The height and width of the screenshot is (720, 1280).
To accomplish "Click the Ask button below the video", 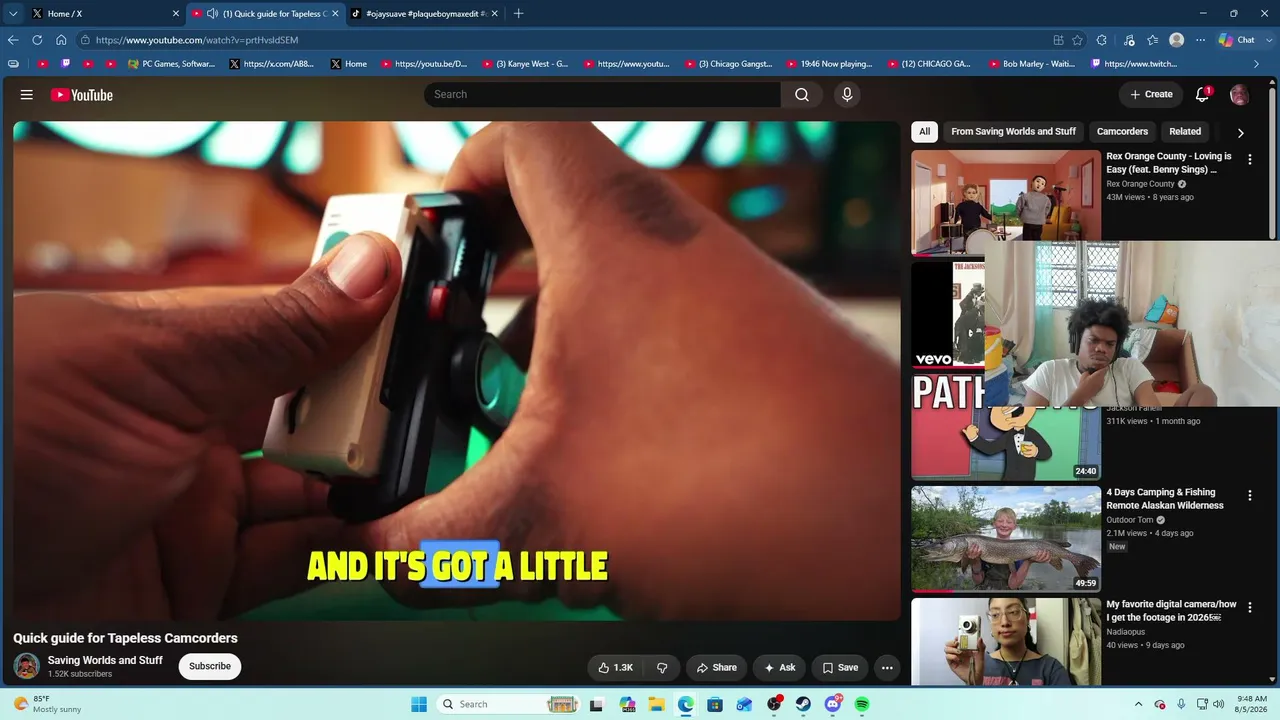I will [780, 668].
